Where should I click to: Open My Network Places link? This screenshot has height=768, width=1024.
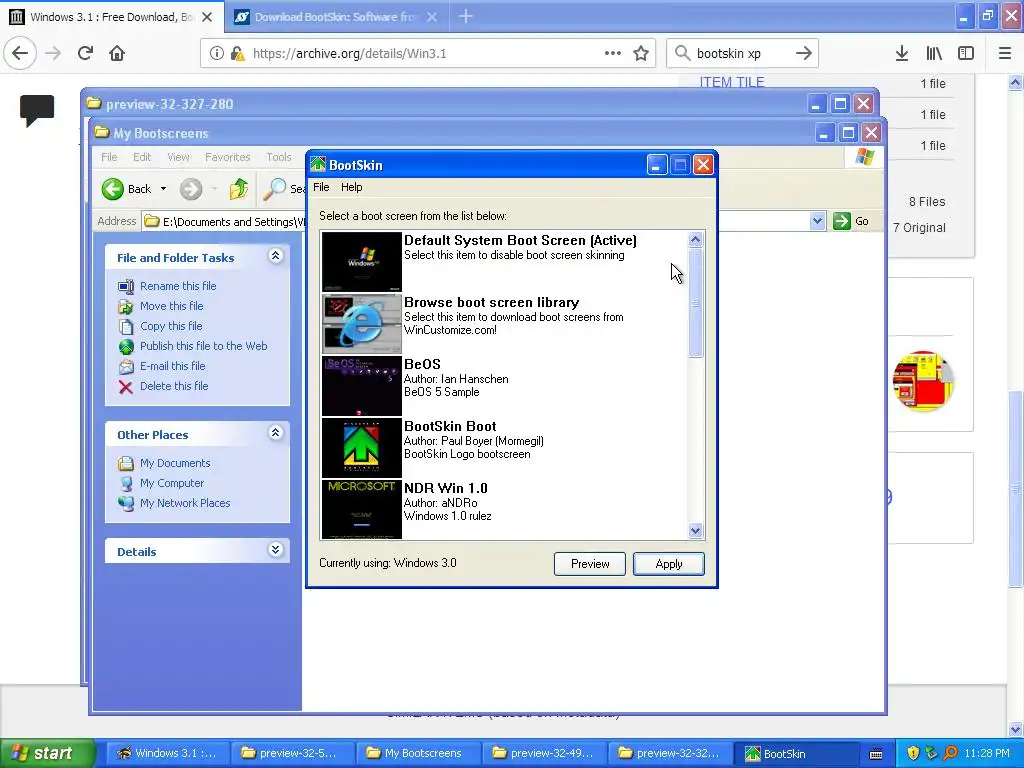tap(185, 504)
